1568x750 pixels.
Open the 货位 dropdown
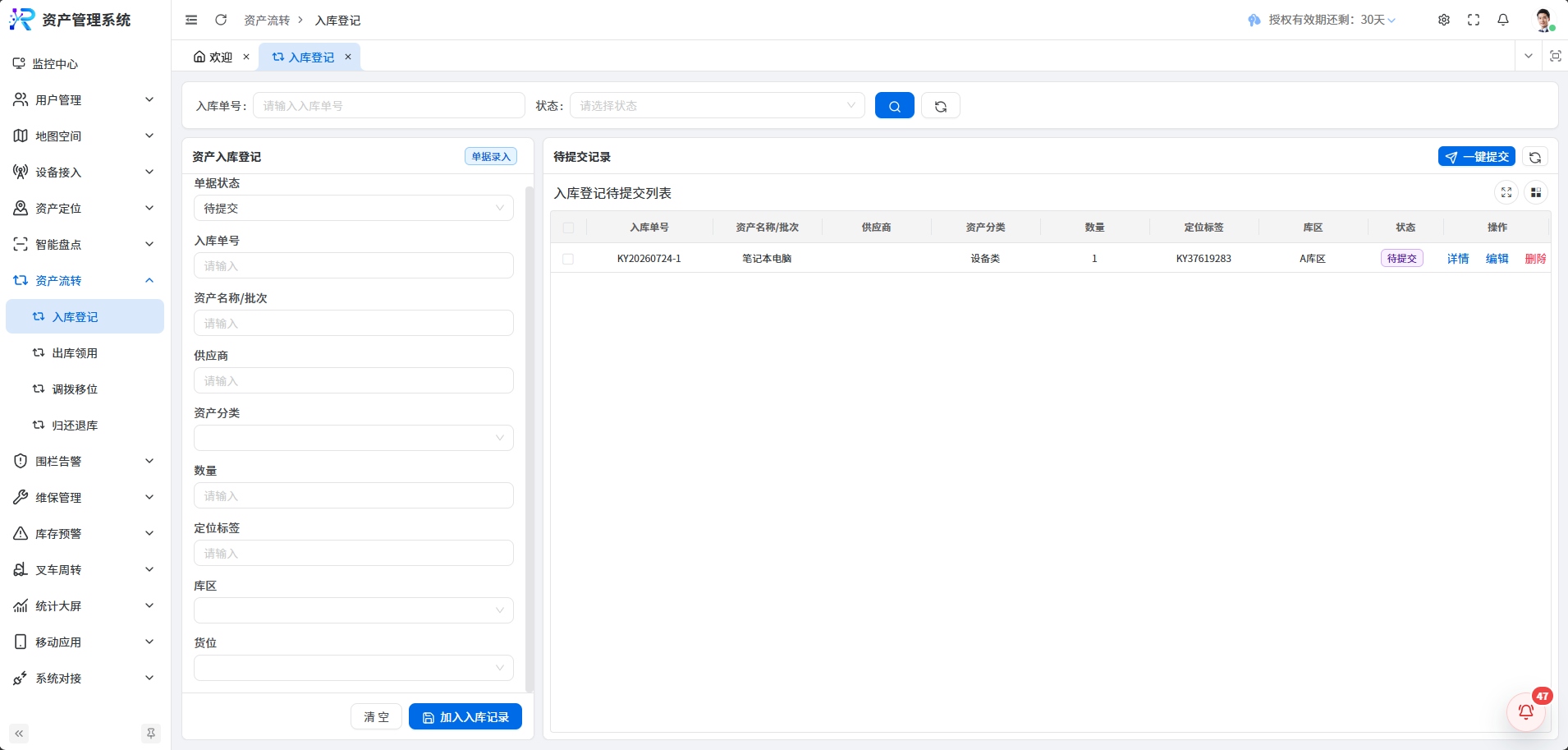point(354,668)
